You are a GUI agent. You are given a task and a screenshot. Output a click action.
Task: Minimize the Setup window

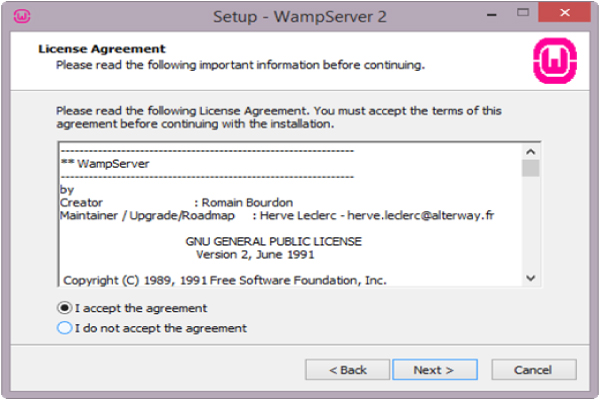pos(492,15)
